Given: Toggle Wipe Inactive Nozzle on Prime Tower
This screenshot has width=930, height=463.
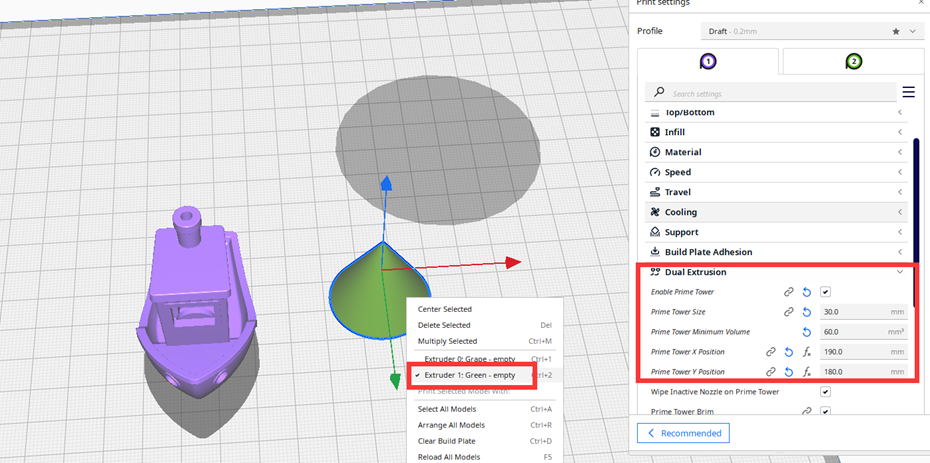Looking at the screenshot, I should [x=825, y=392].
